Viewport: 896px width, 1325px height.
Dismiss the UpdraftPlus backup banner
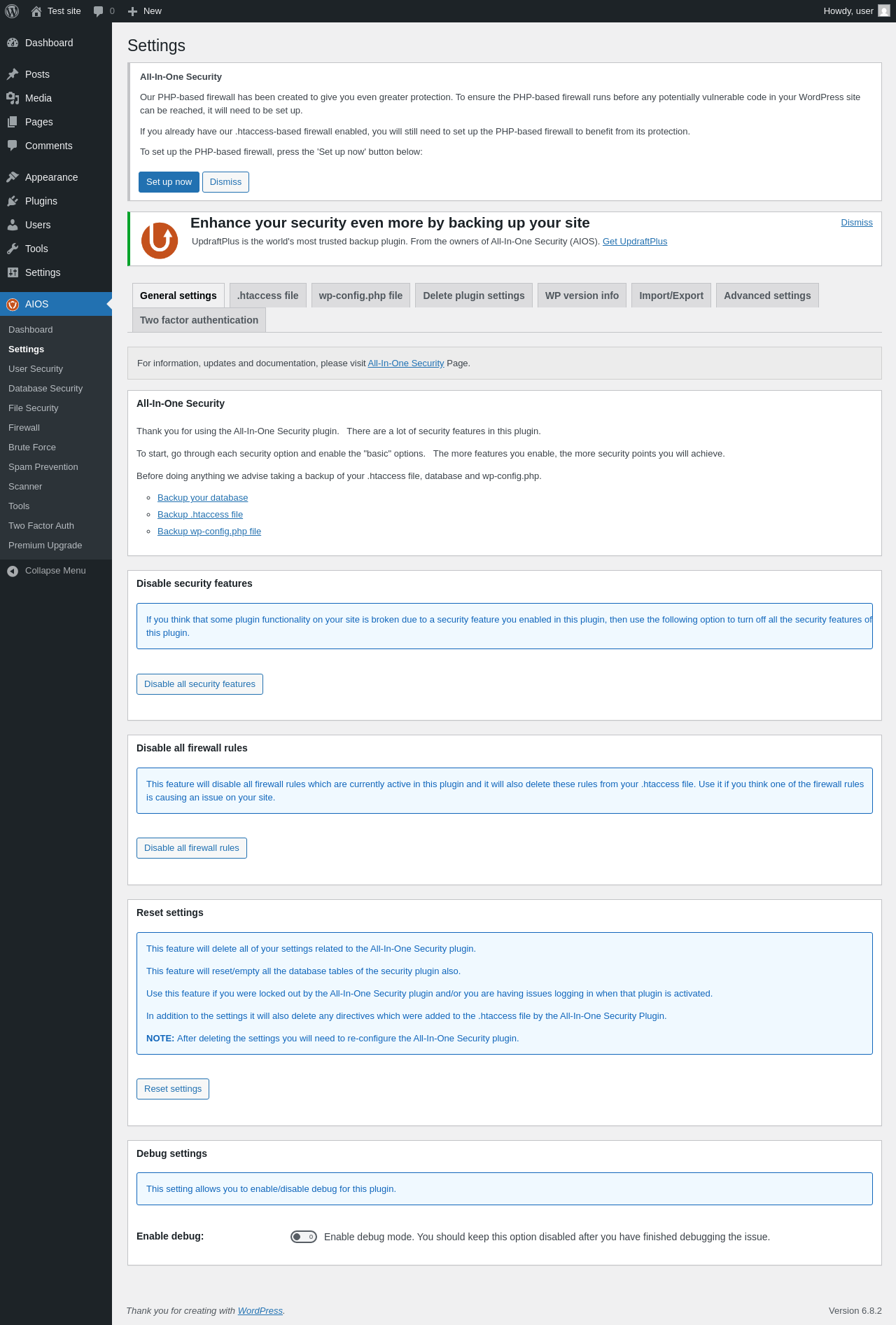click(857, 223)
